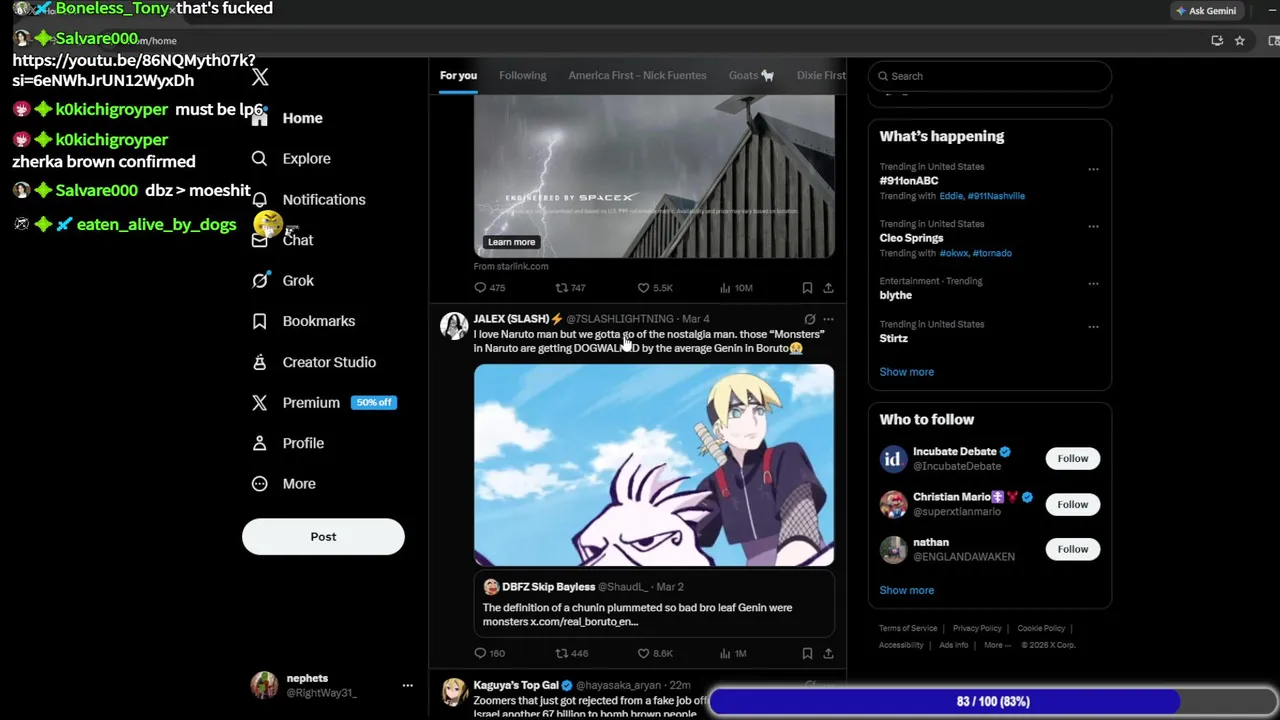Repost the Starlink post (747)
This screenshot has width=1280, height=720.
click(x=571, y=288)
